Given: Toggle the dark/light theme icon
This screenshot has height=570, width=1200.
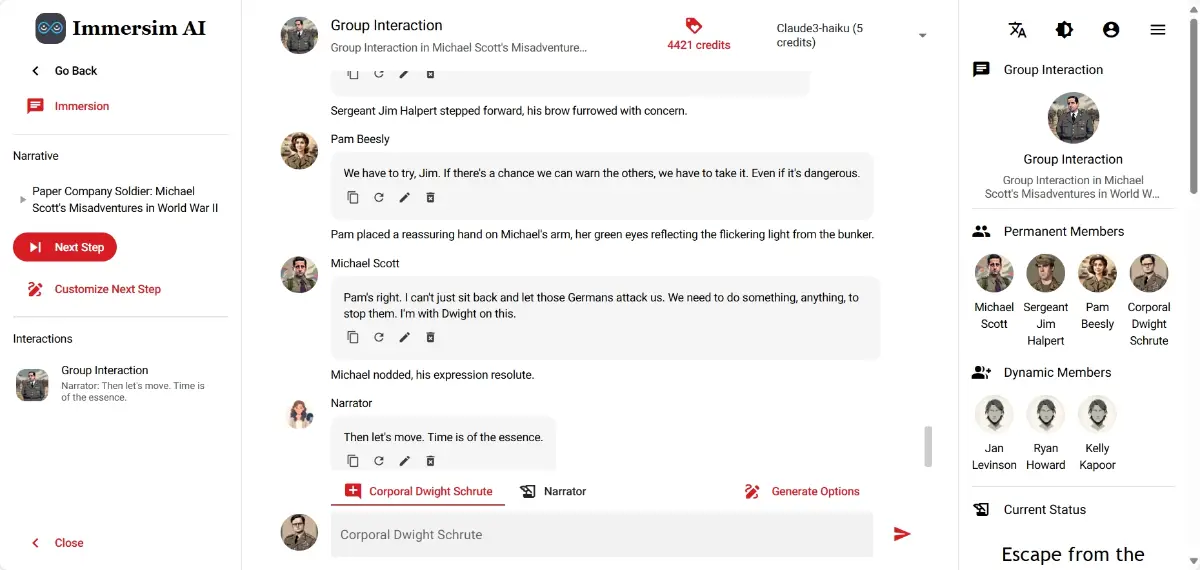Looking at the screenshot, I should [1064, 30].
